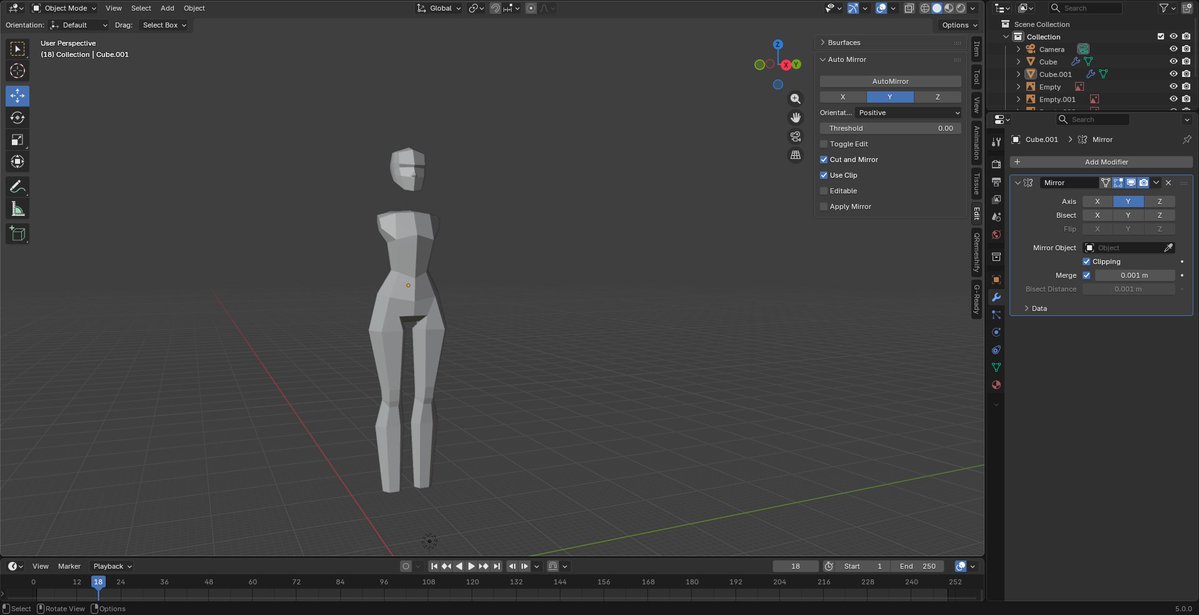Click the eyedropper for Mirror Object
The image size is (1199, 615).
tap(1168, 248)
